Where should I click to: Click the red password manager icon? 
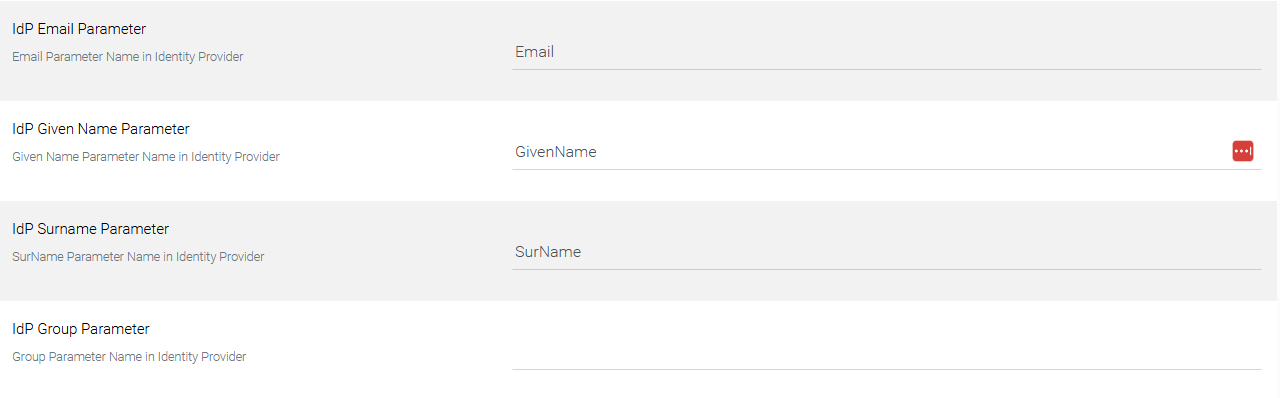1243,151
